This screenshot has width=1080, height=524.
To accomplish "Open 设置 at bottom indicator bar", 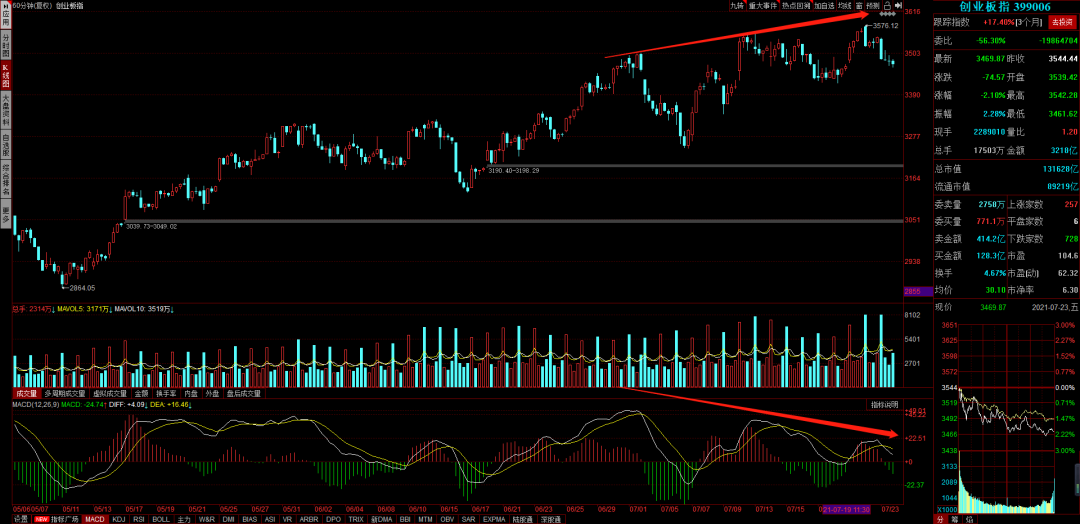I will click(21, 519).
